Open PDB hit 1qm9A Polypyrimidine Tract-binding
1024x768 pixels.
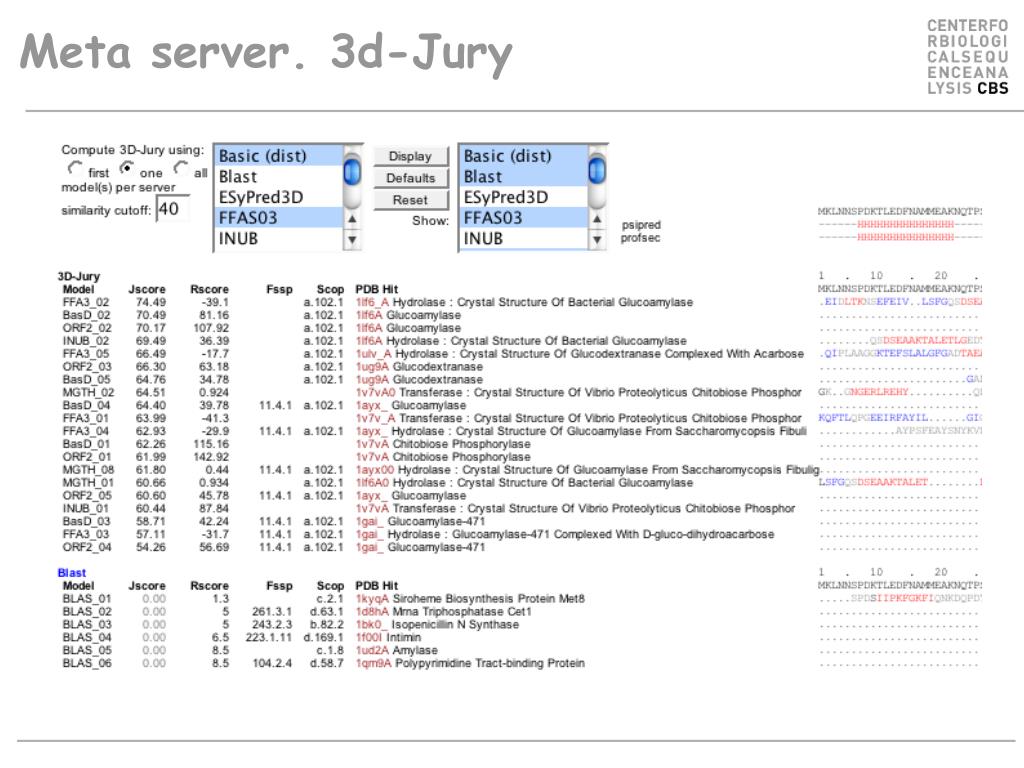click(372, 664)
